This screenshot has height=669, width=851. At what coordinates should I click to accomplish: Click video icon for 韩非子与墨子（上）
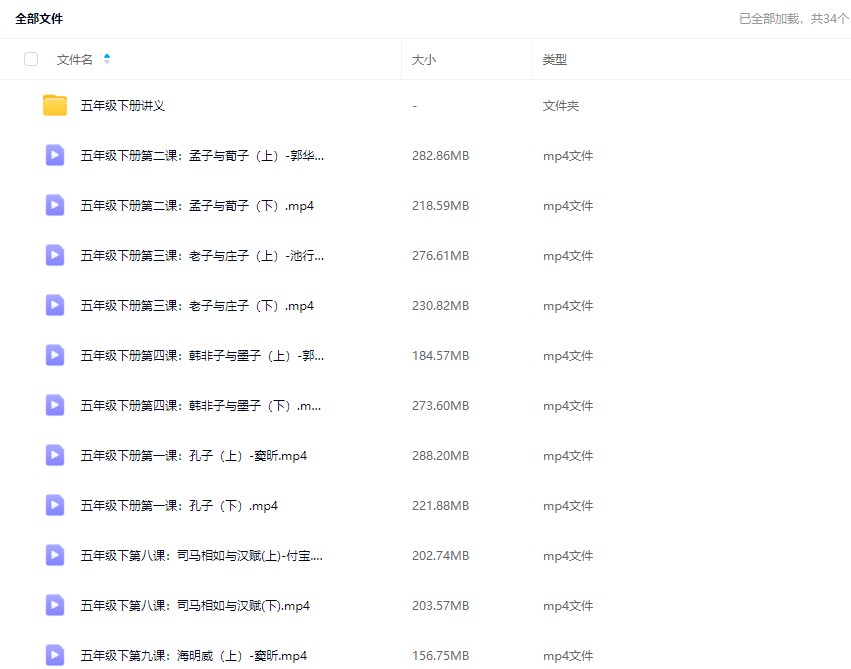pos(55,355)
